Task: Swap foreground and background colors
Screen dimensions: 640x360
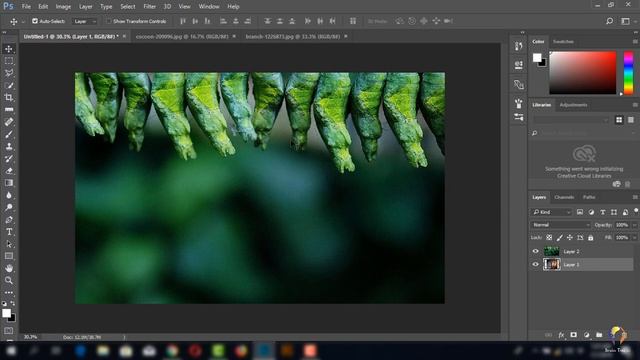Action: tap(13, 303)
